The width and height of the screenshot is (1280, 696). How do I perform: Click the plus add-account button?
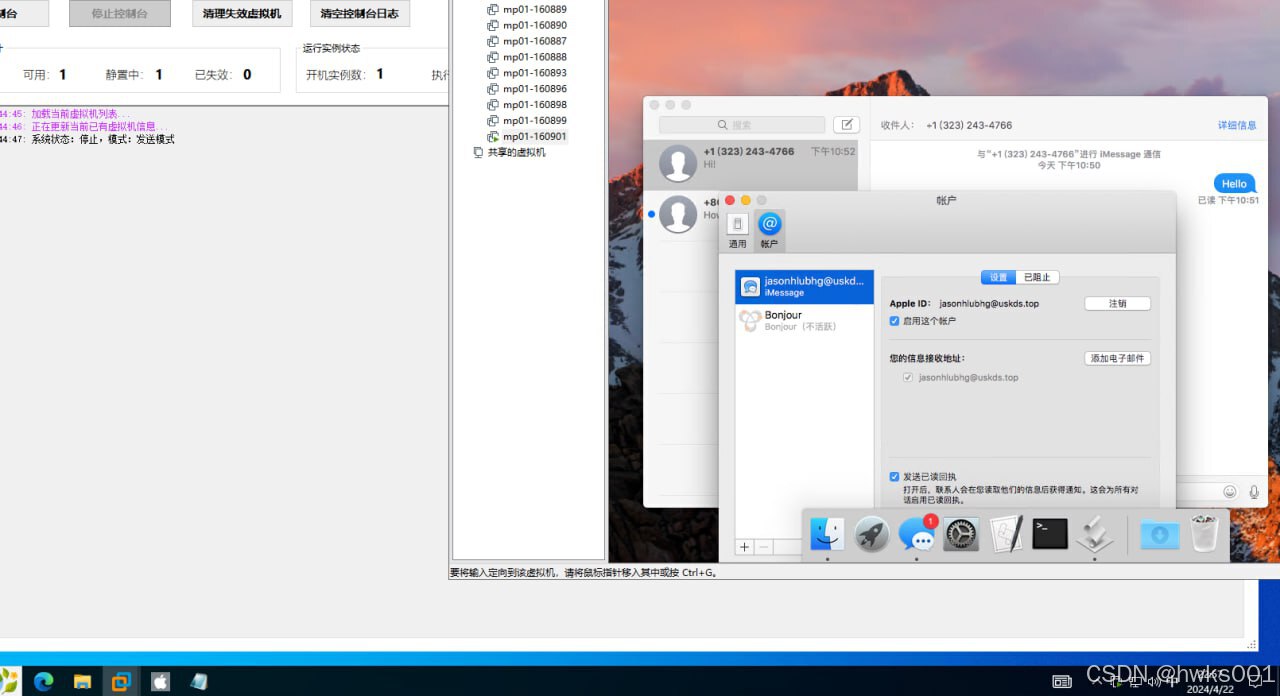click(744, 547)
